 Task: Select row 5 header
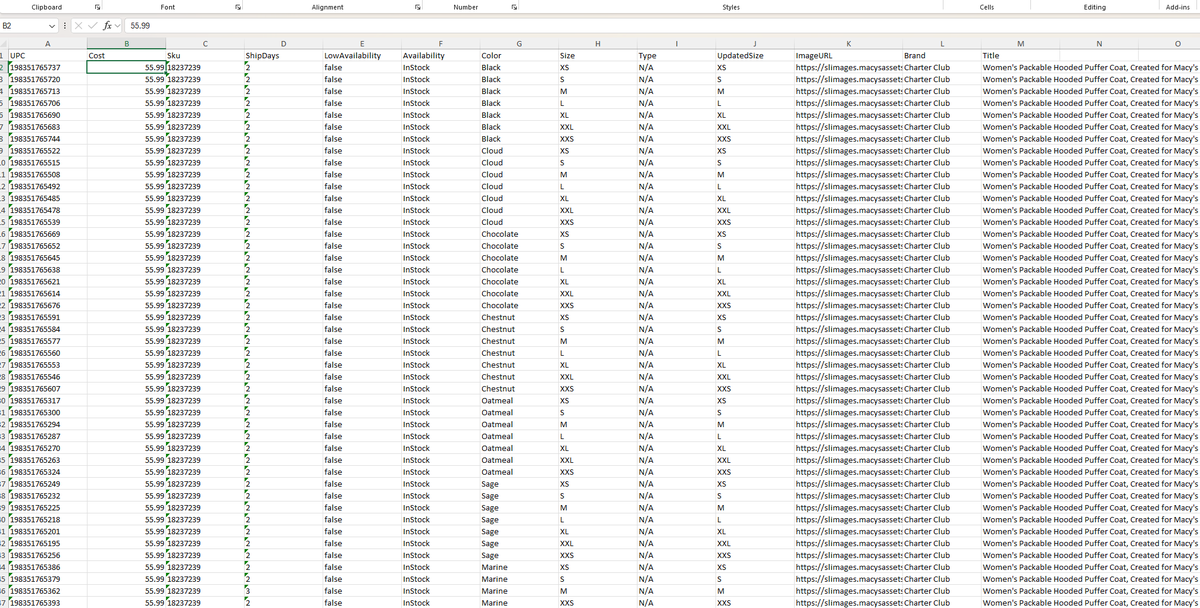click(5, 103)
